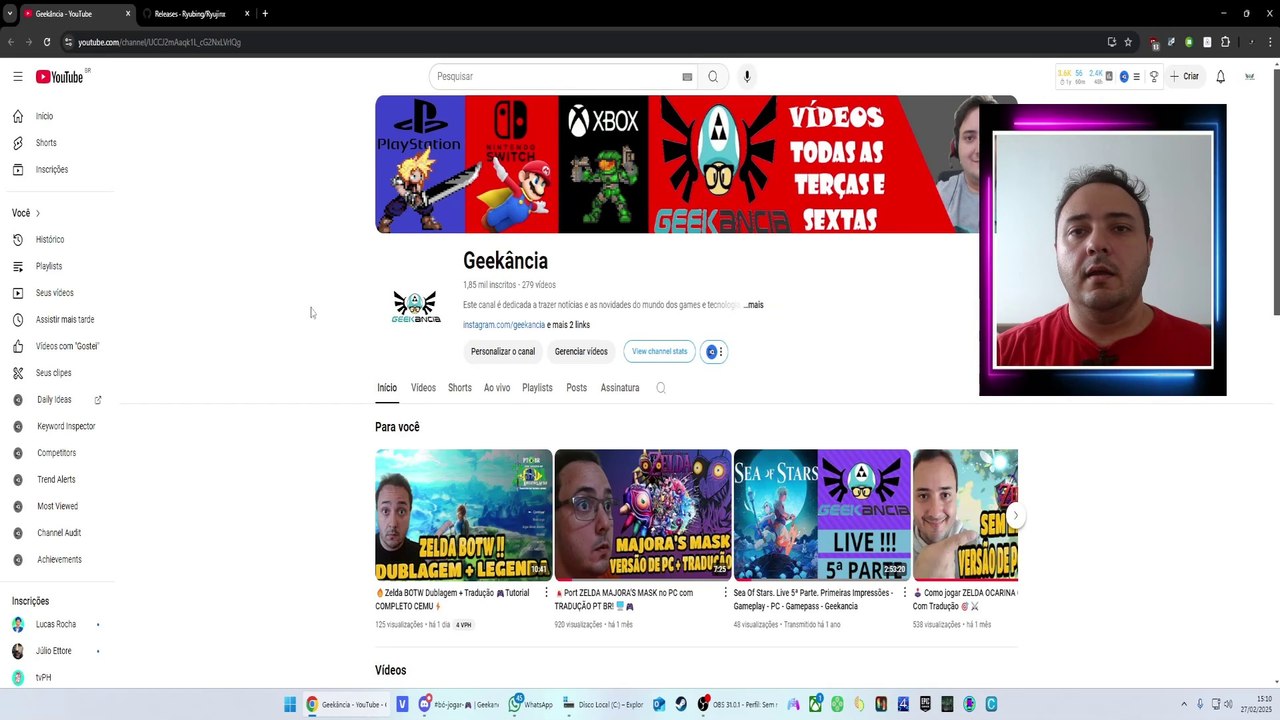The width and height of the screenshot is (1280, 720).
Task: Open WhatsApp from the taskbar
Action: [531, 704]
